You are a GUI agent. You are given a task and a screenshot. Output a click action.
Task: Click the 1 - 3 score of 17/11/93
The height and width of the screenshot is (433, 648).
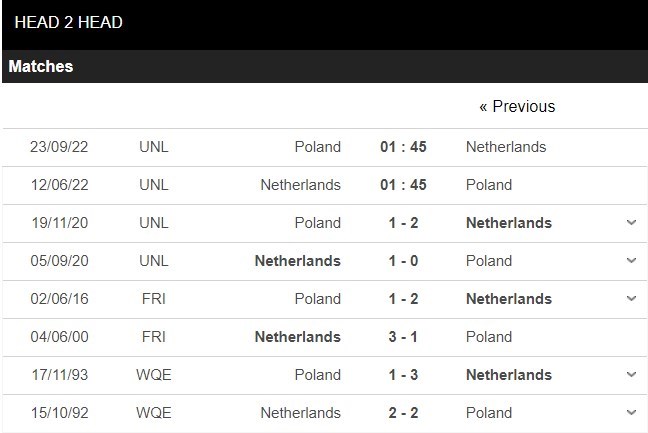[403, 375]
